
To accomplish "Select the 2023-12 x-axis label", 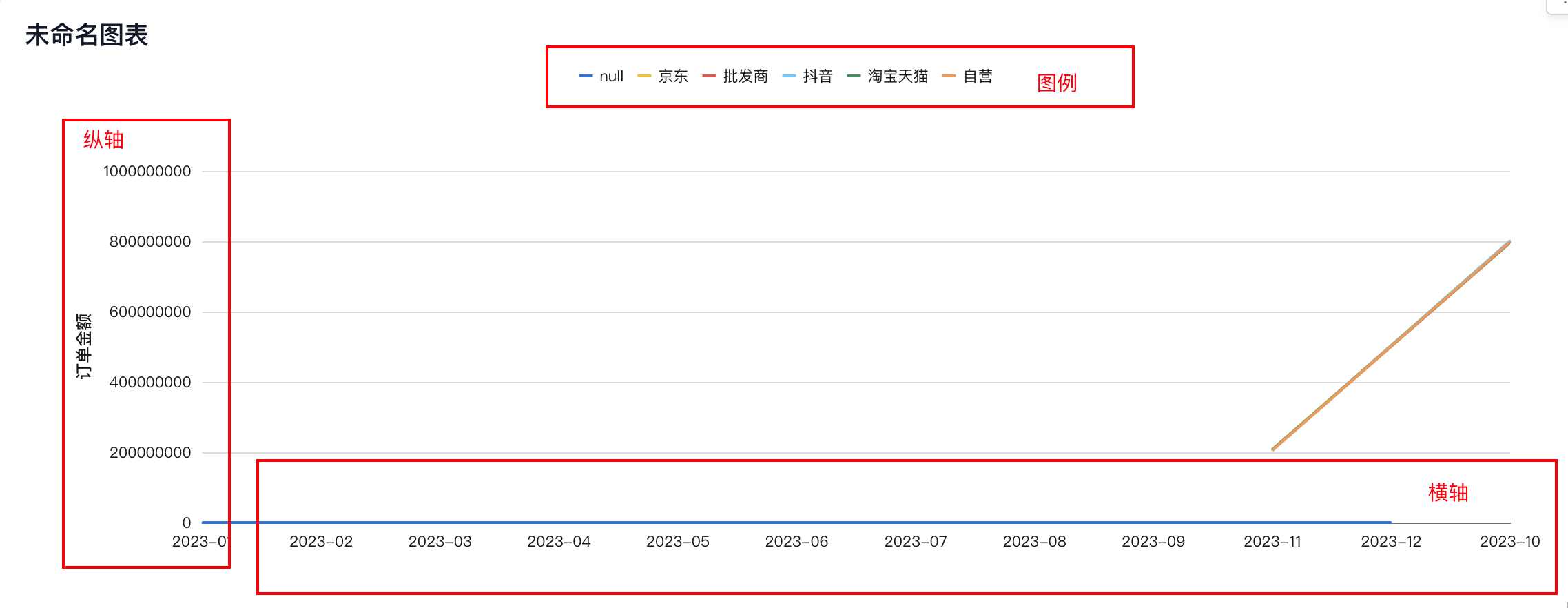I will 1391,542.
